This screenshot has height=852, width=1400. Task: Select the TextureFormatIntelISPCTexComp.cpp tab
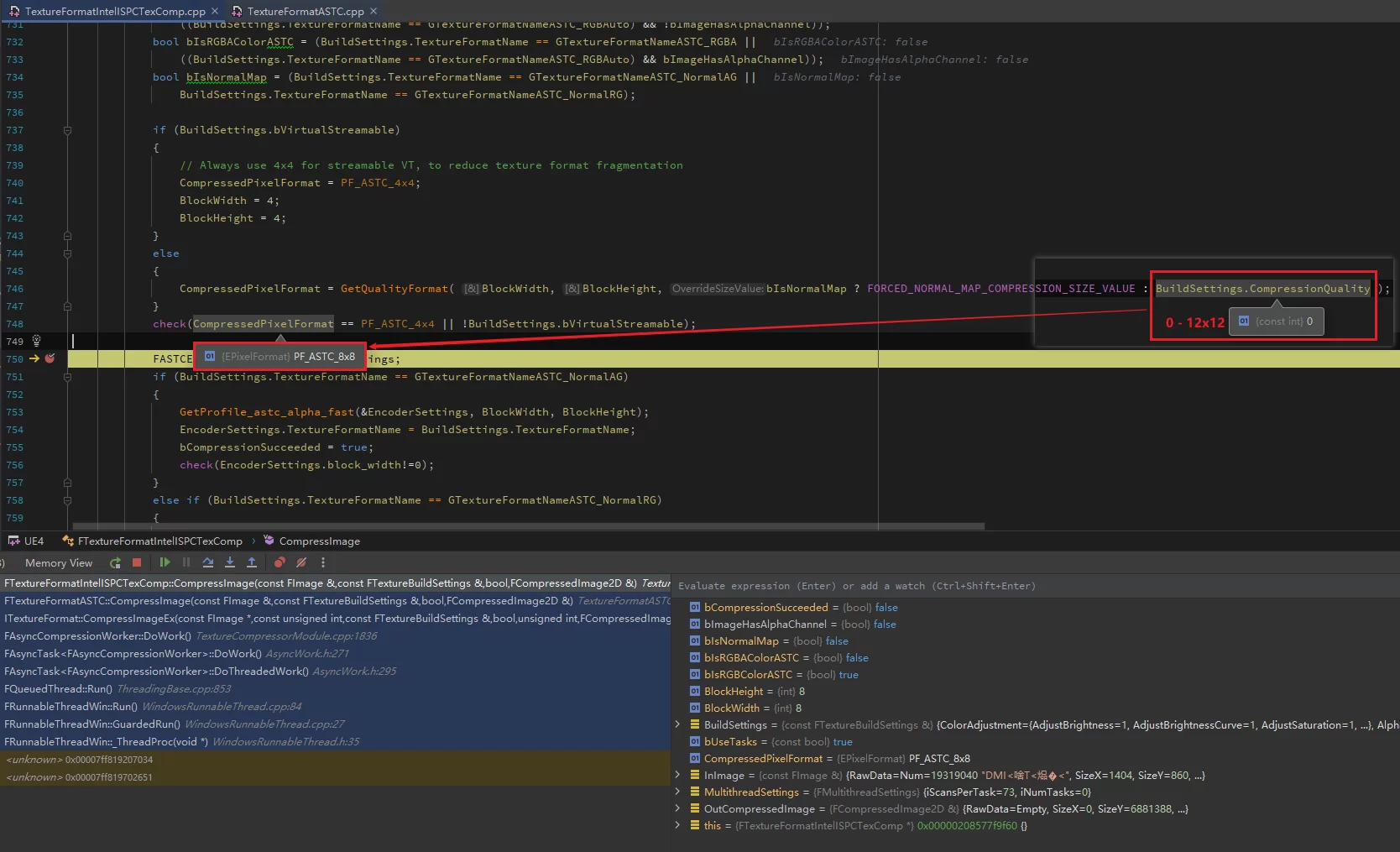tap(115, 11)
